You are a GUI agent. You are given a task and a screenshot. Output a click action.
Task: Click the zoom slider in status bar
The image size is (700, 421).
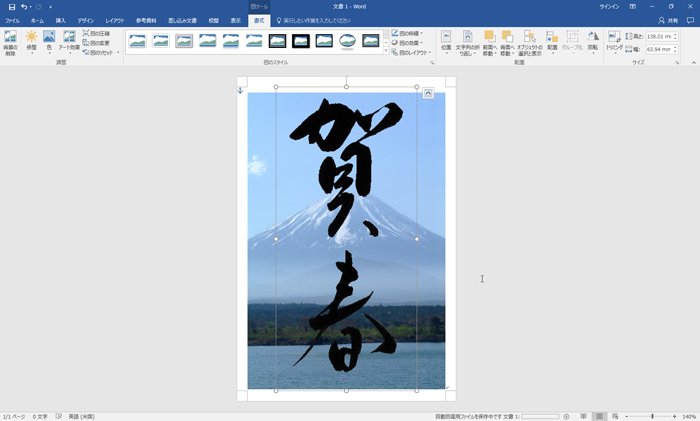(x=652, y=416)
